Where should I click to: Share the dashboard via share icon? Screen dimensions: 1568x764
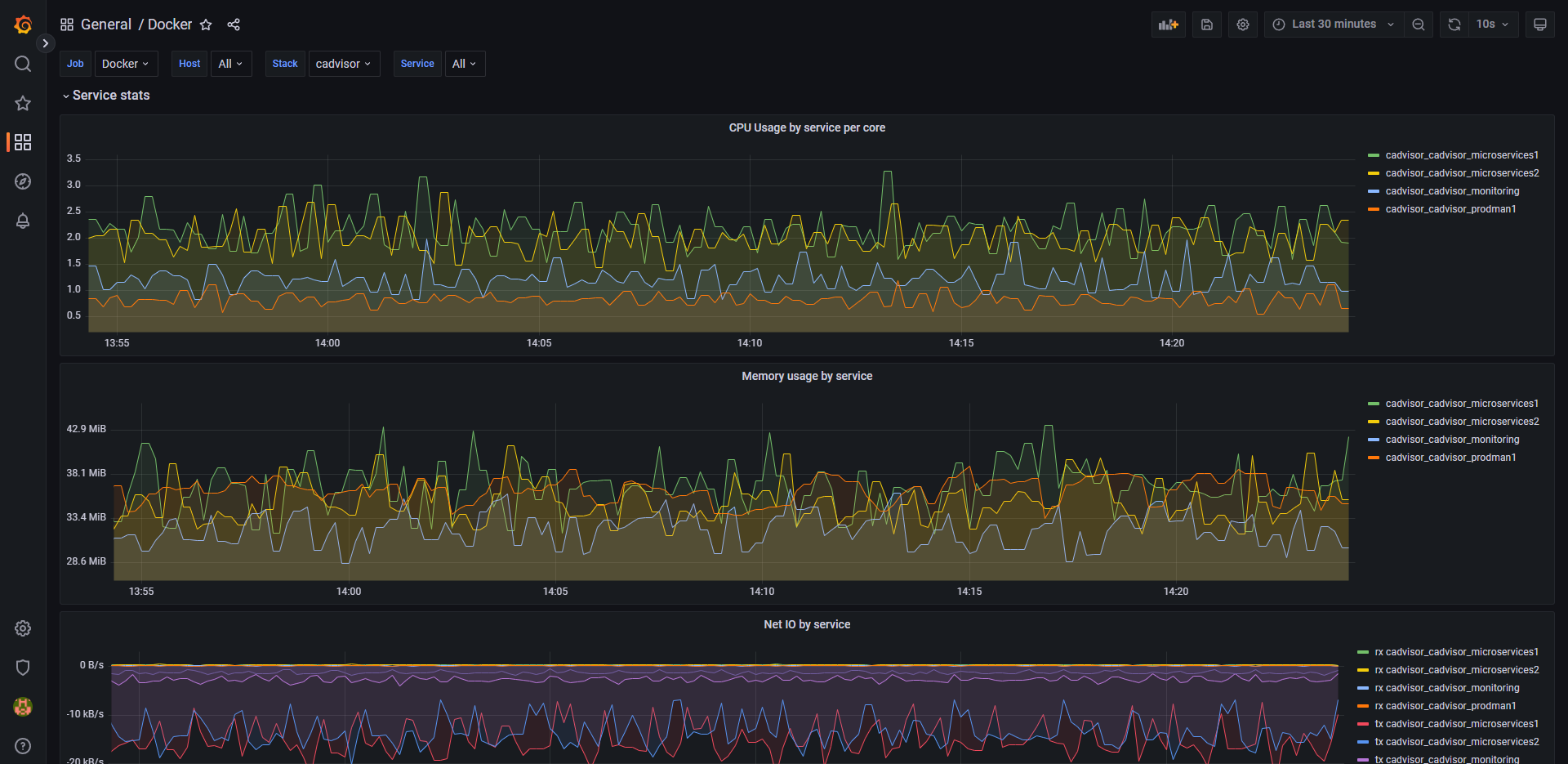[x=234, y=25]
